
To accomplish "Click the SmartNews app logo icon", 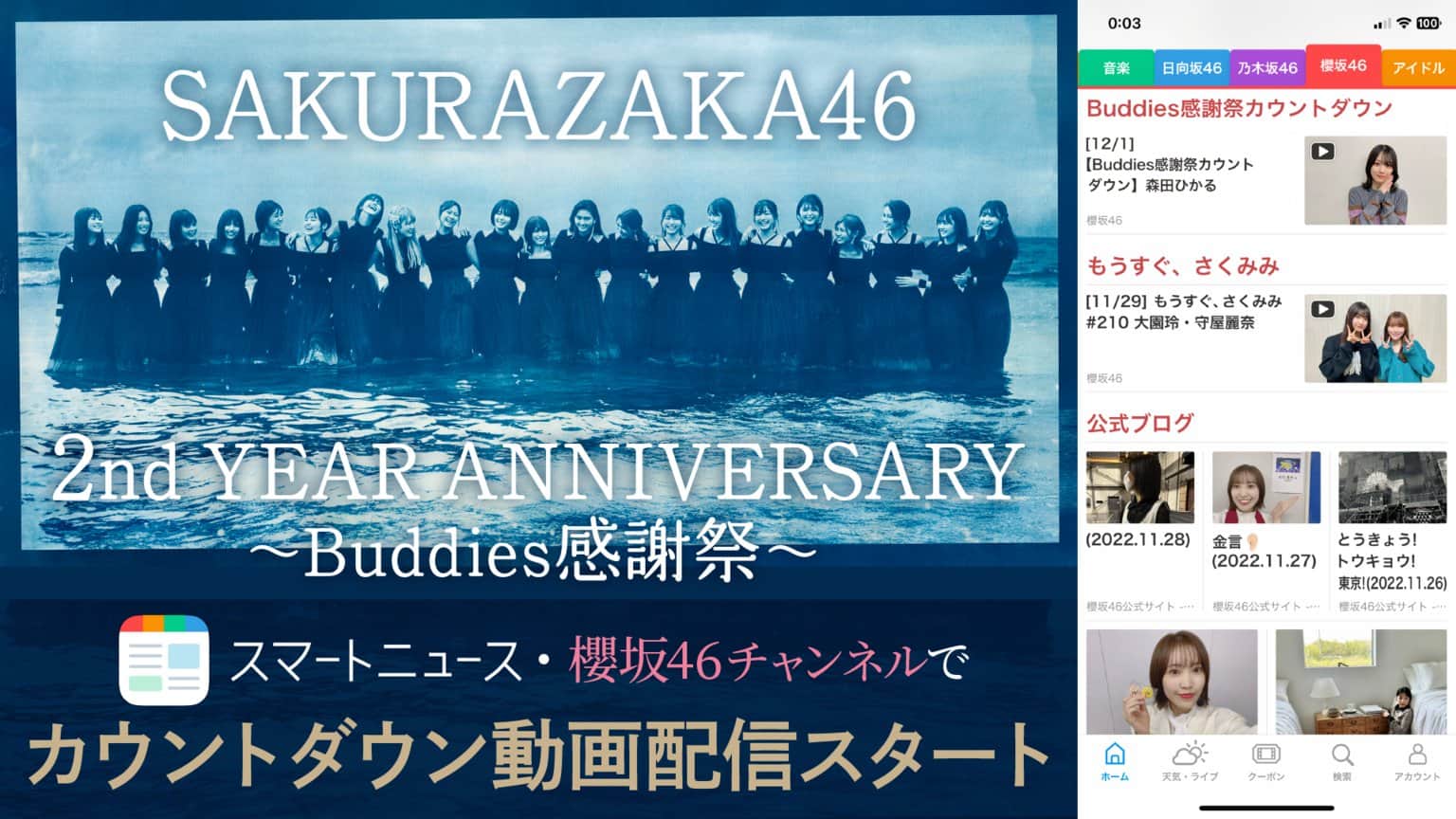I will coord(164,660).
